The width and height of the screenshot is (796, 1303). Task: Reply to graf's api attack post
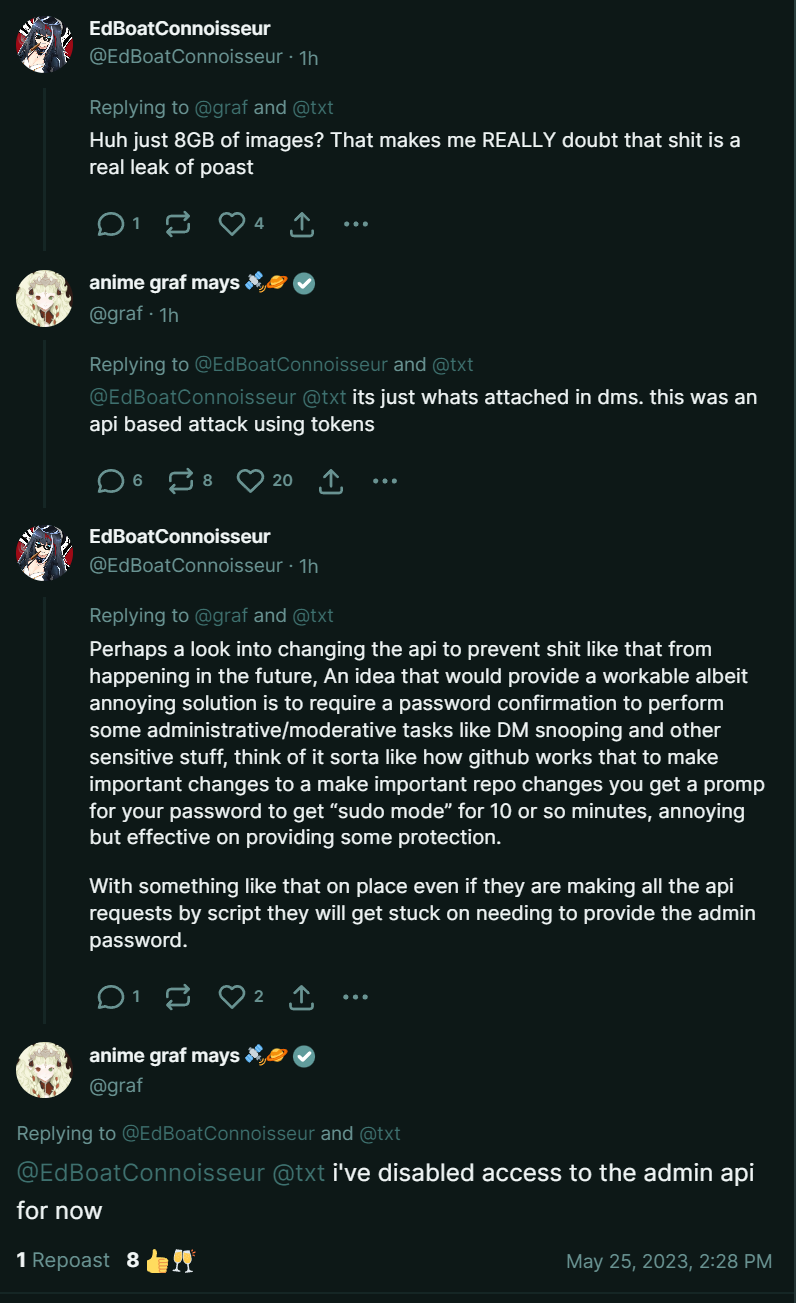[x=110, y=481]
